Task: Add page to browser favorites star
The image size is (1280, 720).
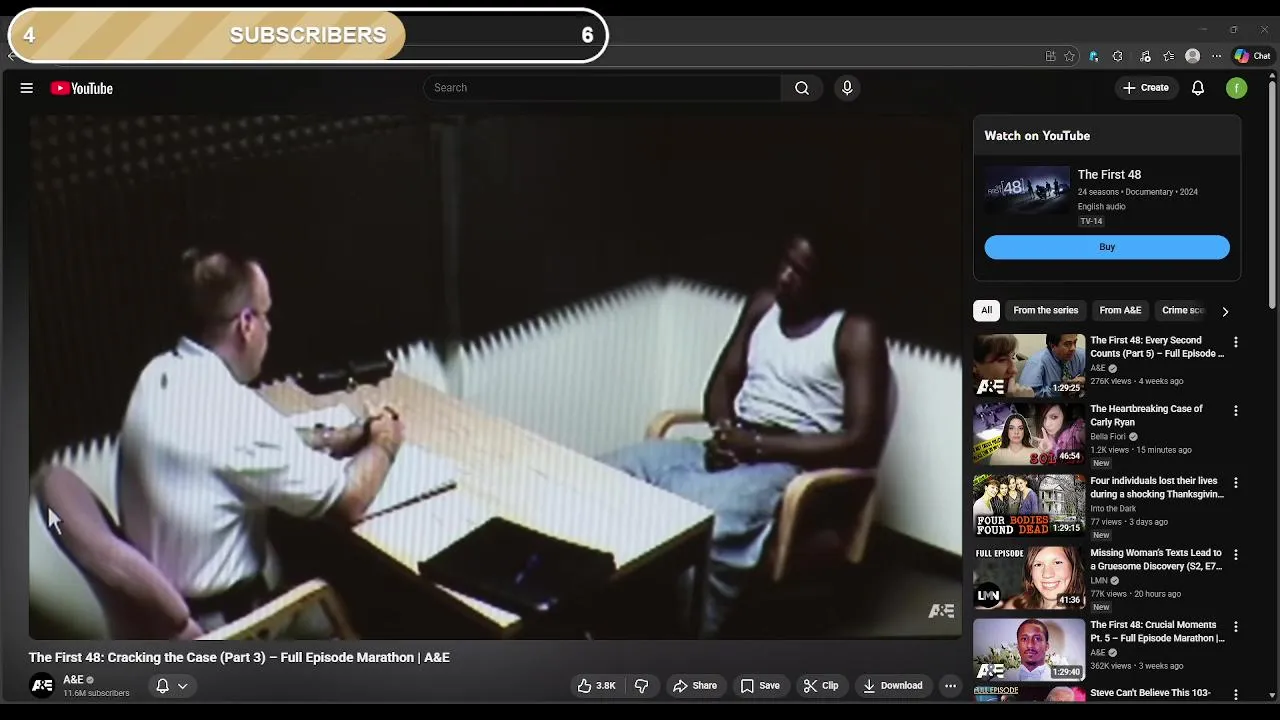Action: point(1069,56)
